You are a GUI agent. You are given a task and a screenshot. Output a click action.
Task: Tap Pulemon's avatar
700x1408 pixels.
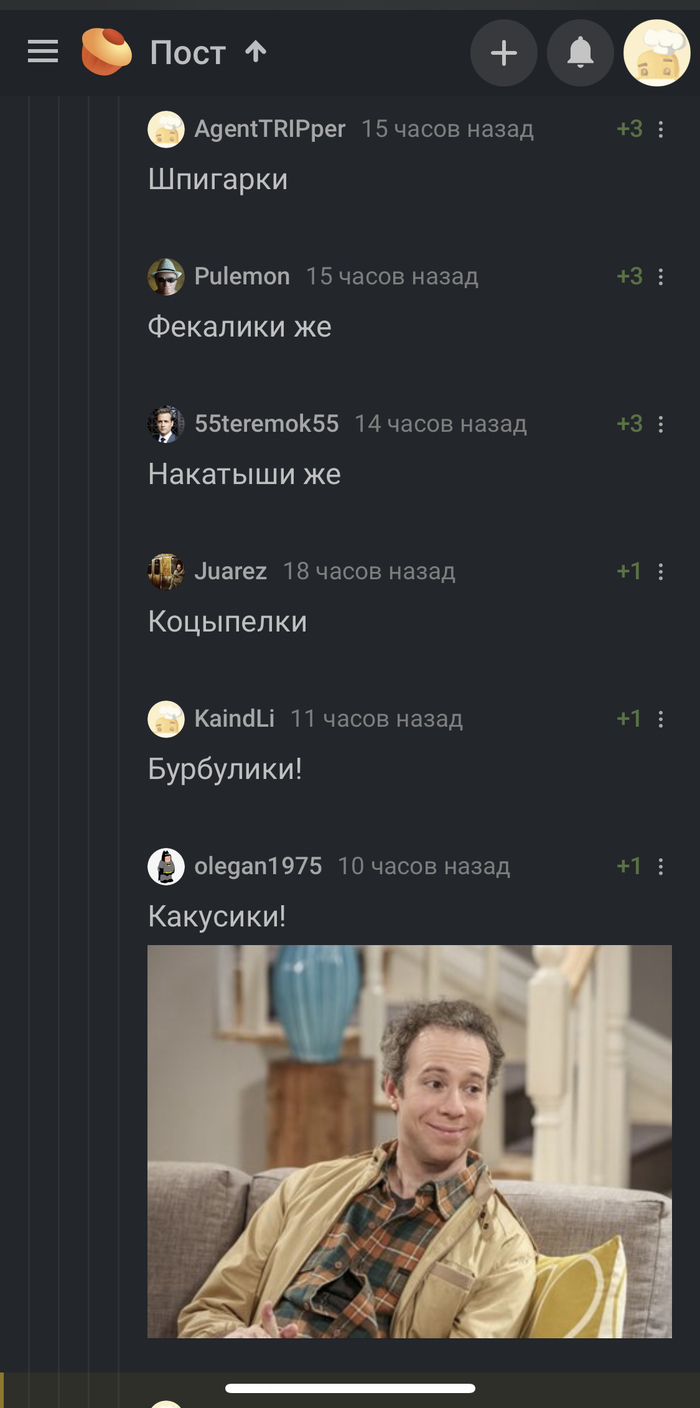pos(166,276)
